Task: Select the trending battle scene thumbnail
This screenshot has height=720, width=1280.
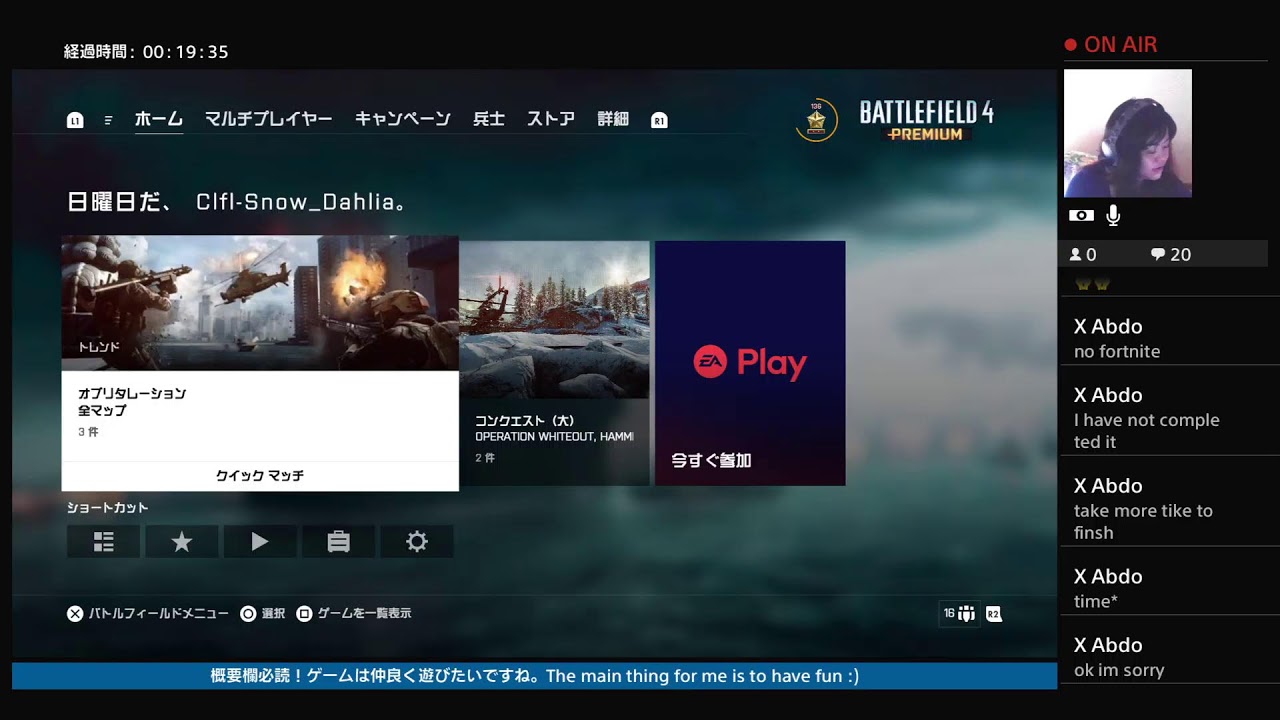Action: (x=260, y=303)
